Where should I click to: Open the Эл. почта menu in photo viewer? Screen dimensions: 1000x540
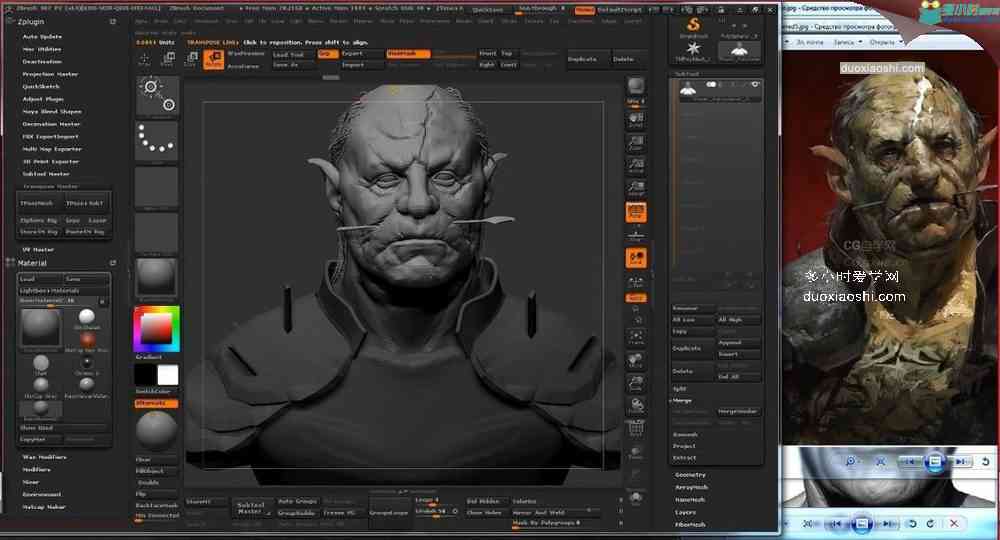point(809,42)
